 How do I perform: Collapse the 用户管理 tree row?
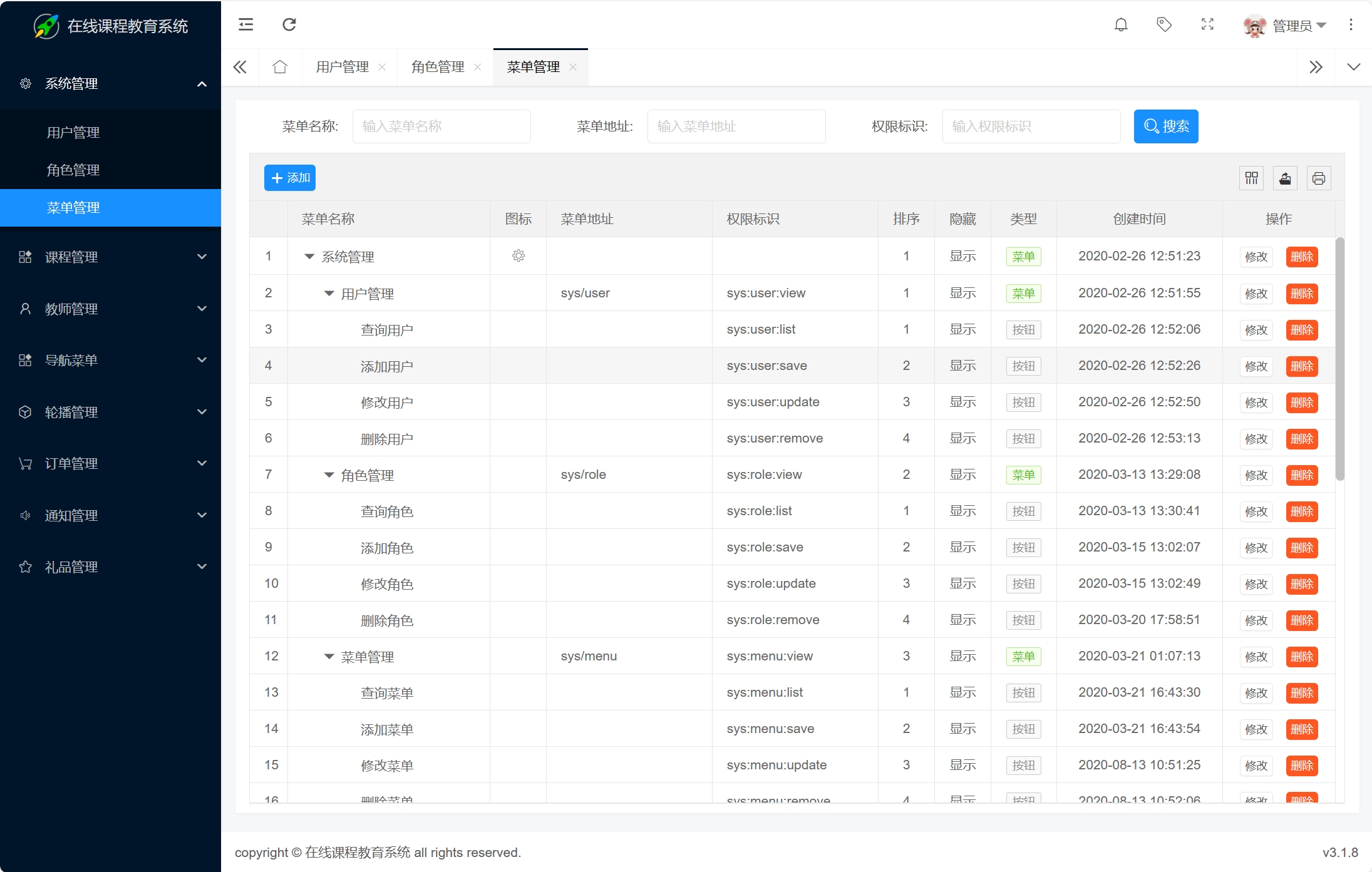tap(329, 294)
